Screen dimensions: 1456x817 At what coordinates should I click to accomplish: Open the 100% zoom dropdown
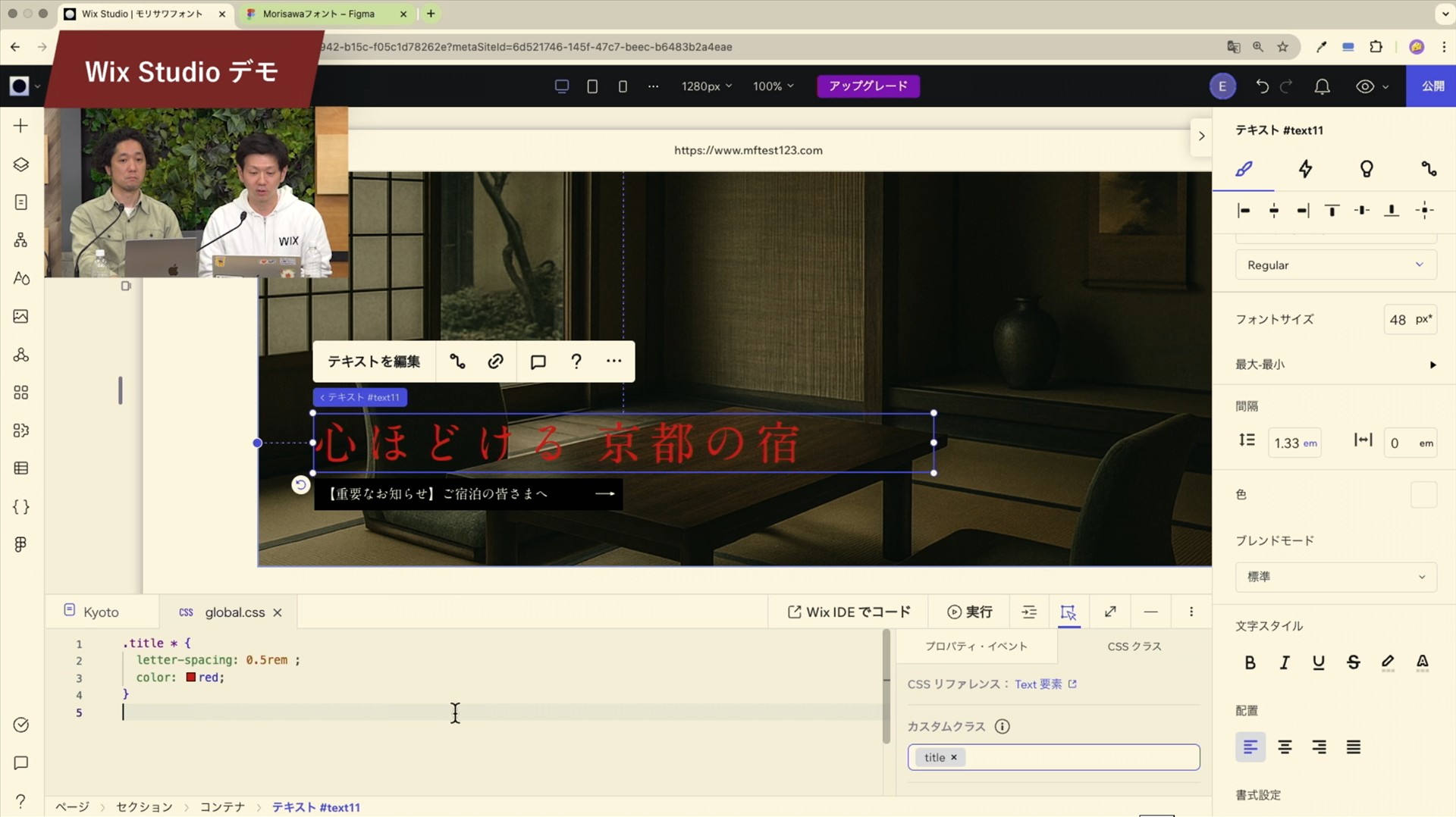[x=773, y=86]
